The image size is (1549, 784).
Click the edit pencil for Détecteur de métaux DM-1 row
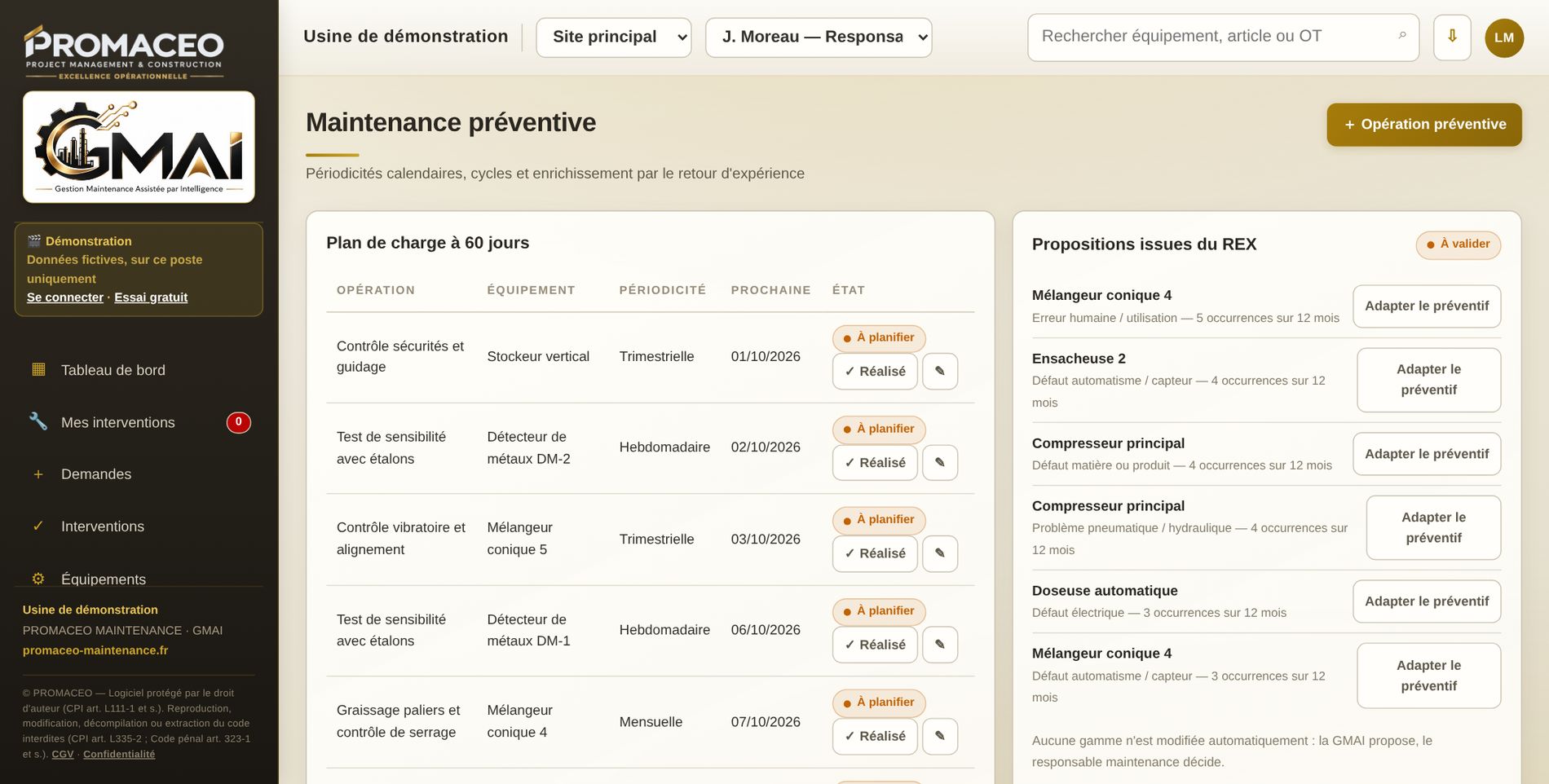[x=940, y=645]
